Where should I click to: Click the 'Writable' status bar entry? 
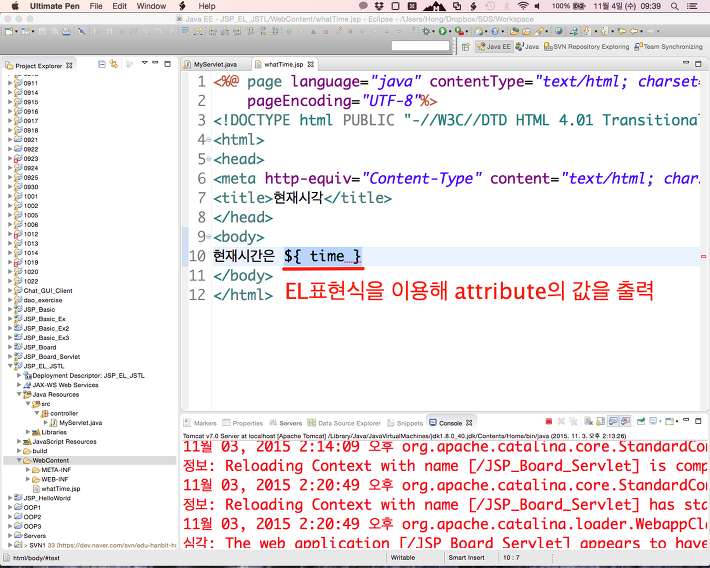(x=403, y=558)
